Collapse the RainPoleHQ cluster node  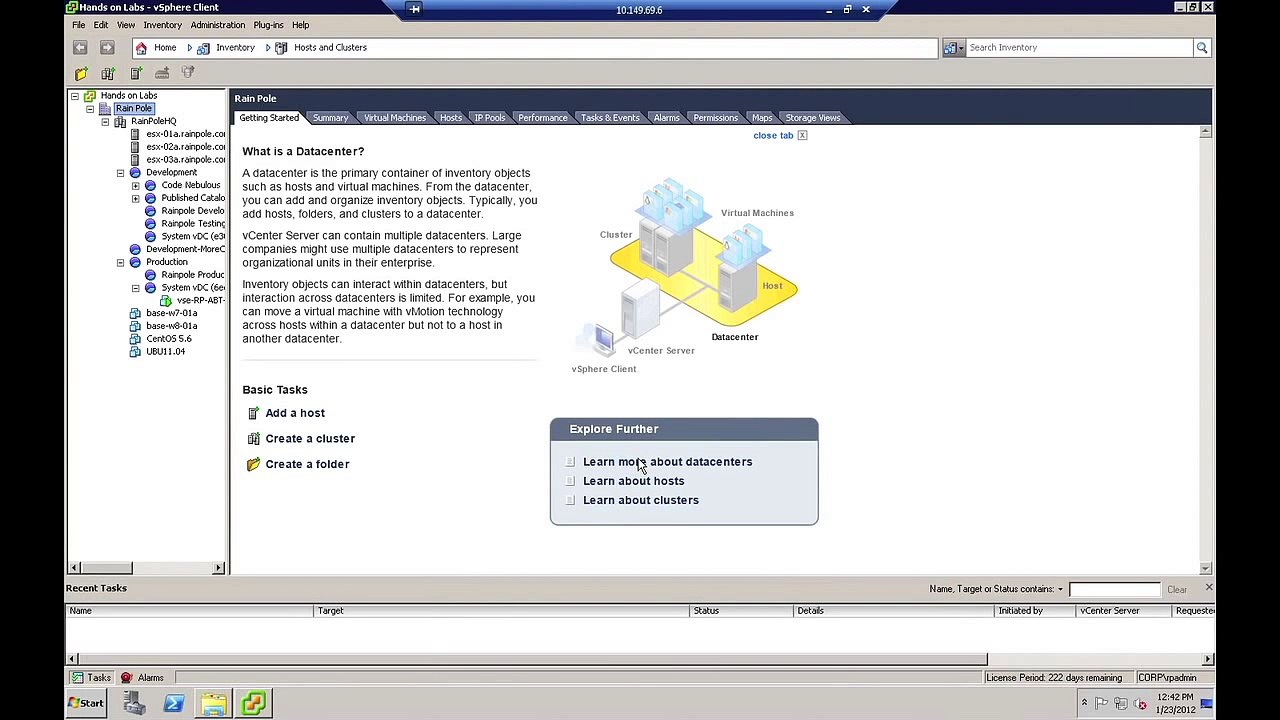click(105, 122)
